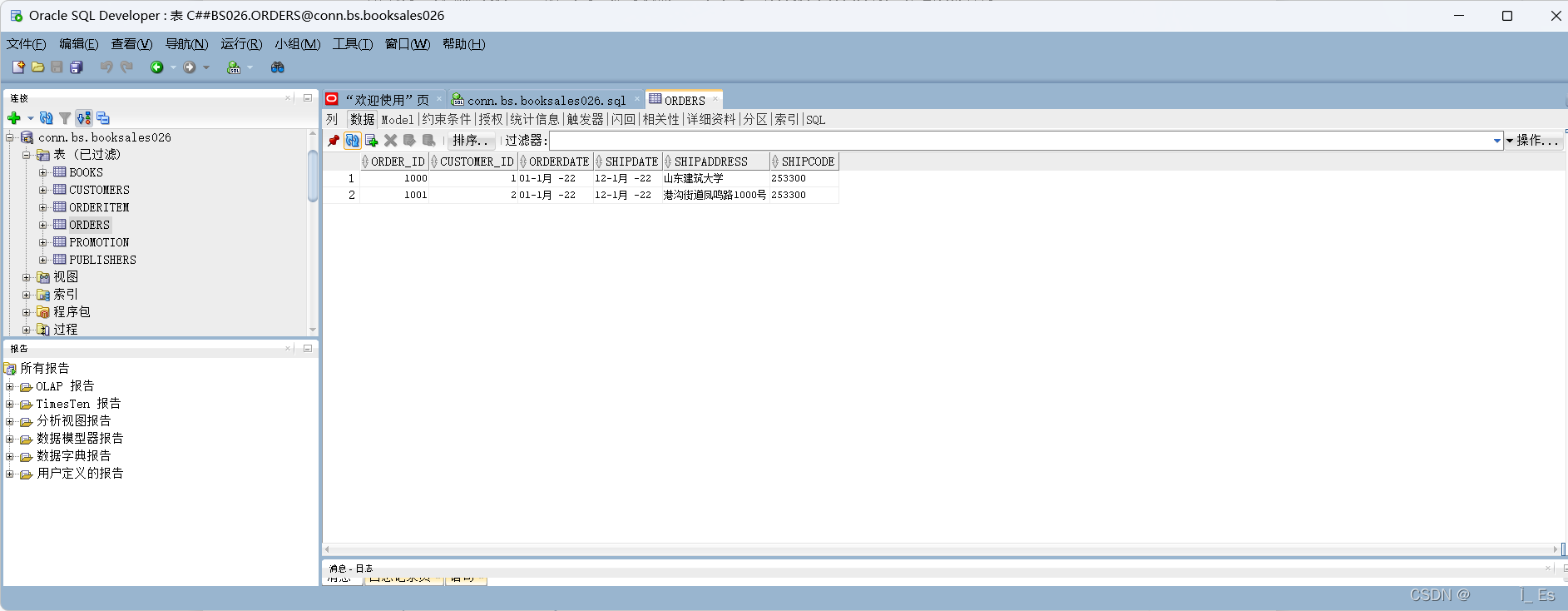
Task: Open the 文件(F) menu
Action: pyautogui.click(x=27, y=44)
